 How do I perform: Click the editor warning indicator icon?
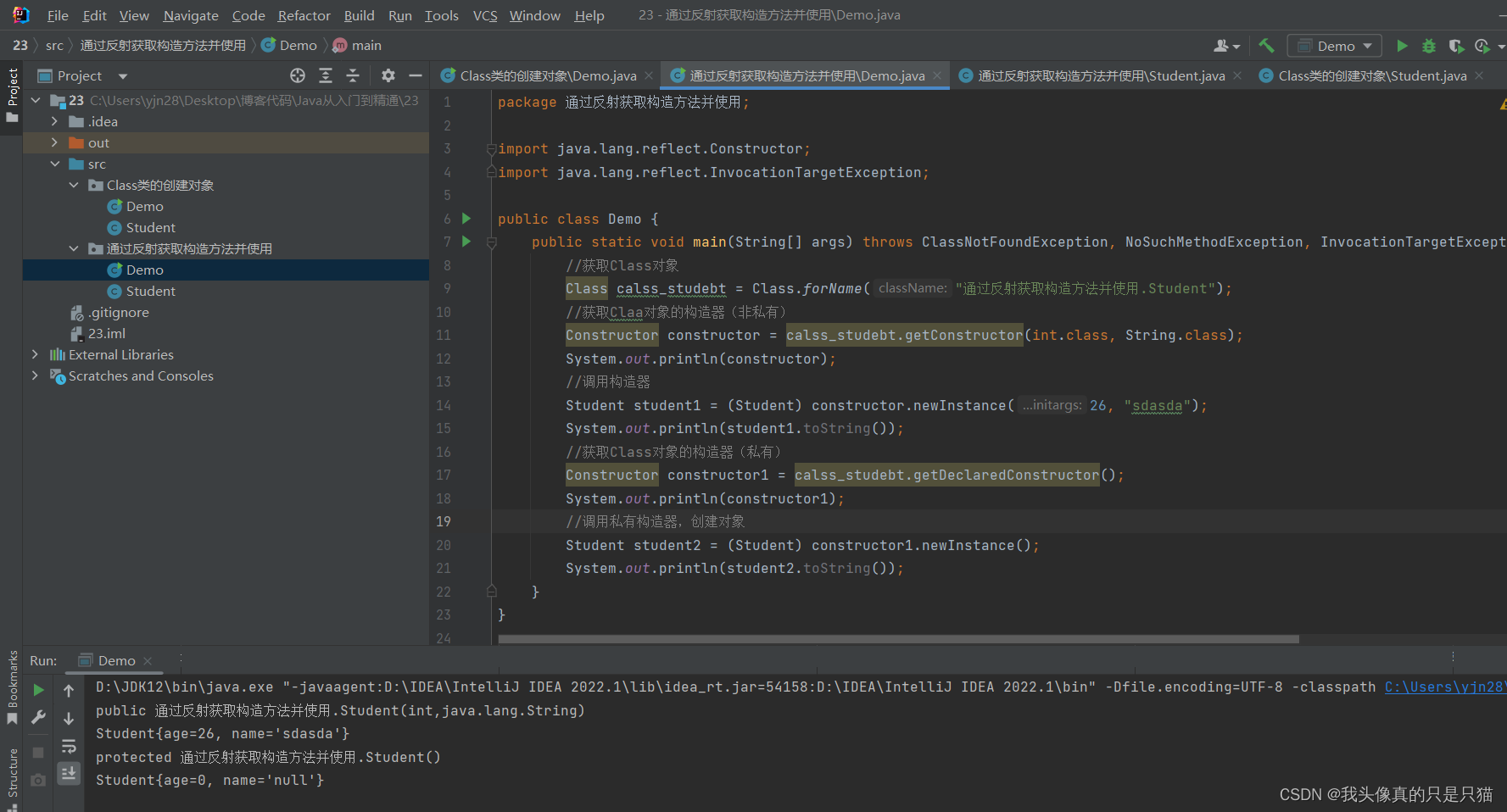click(1503, 103)
